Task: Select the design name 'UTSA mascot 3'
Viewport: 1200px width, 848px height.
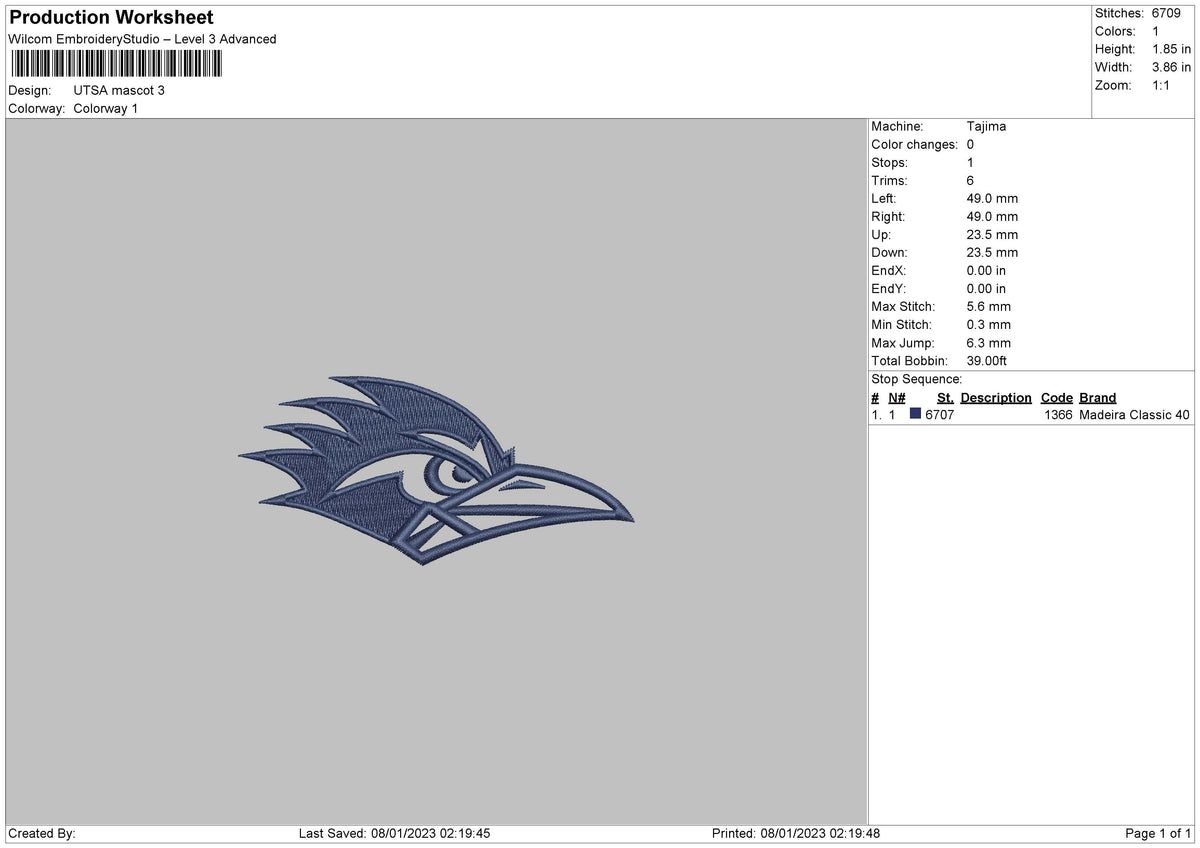Action: pos(119,90)
